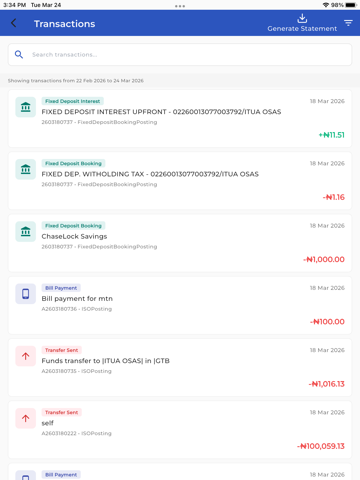
Task: Select the -₦100.00 amount
Action: (x=327, y=322)
